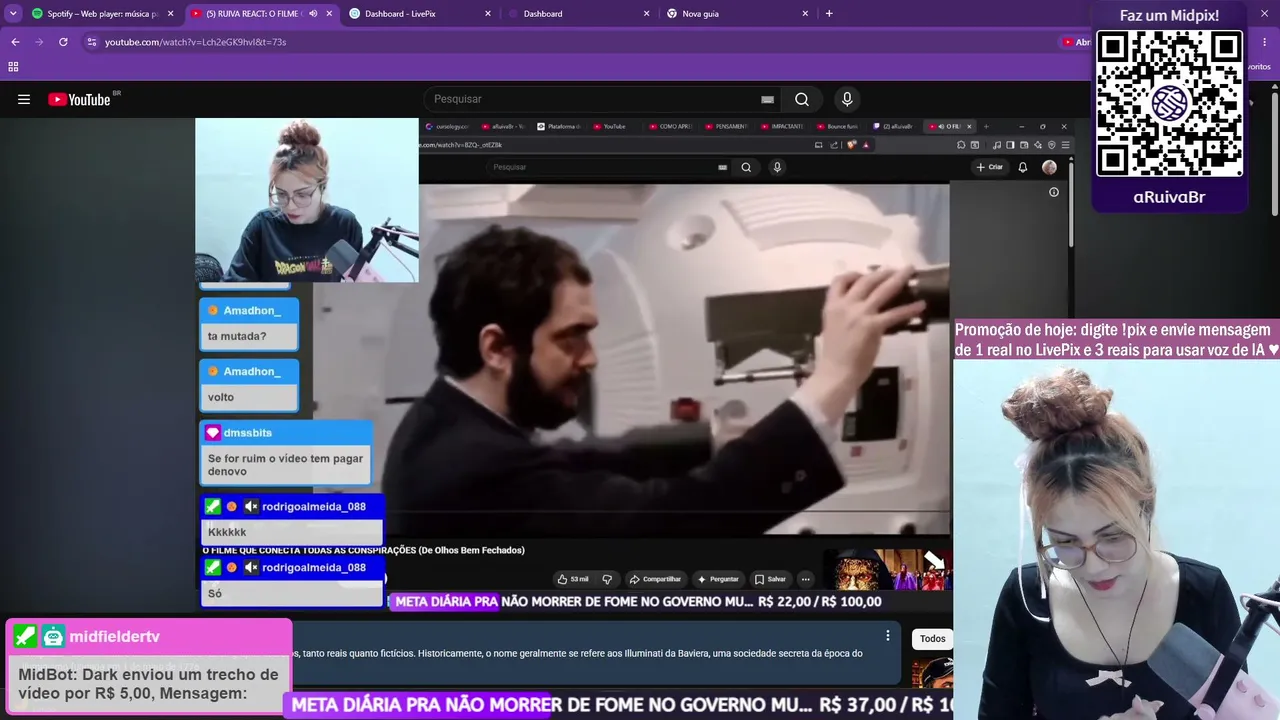Image resolution: width=1280 pixels, height=720 pixels.
Task: Open the COMO APRE tab in streamed browser
Action: pos(671,126)
